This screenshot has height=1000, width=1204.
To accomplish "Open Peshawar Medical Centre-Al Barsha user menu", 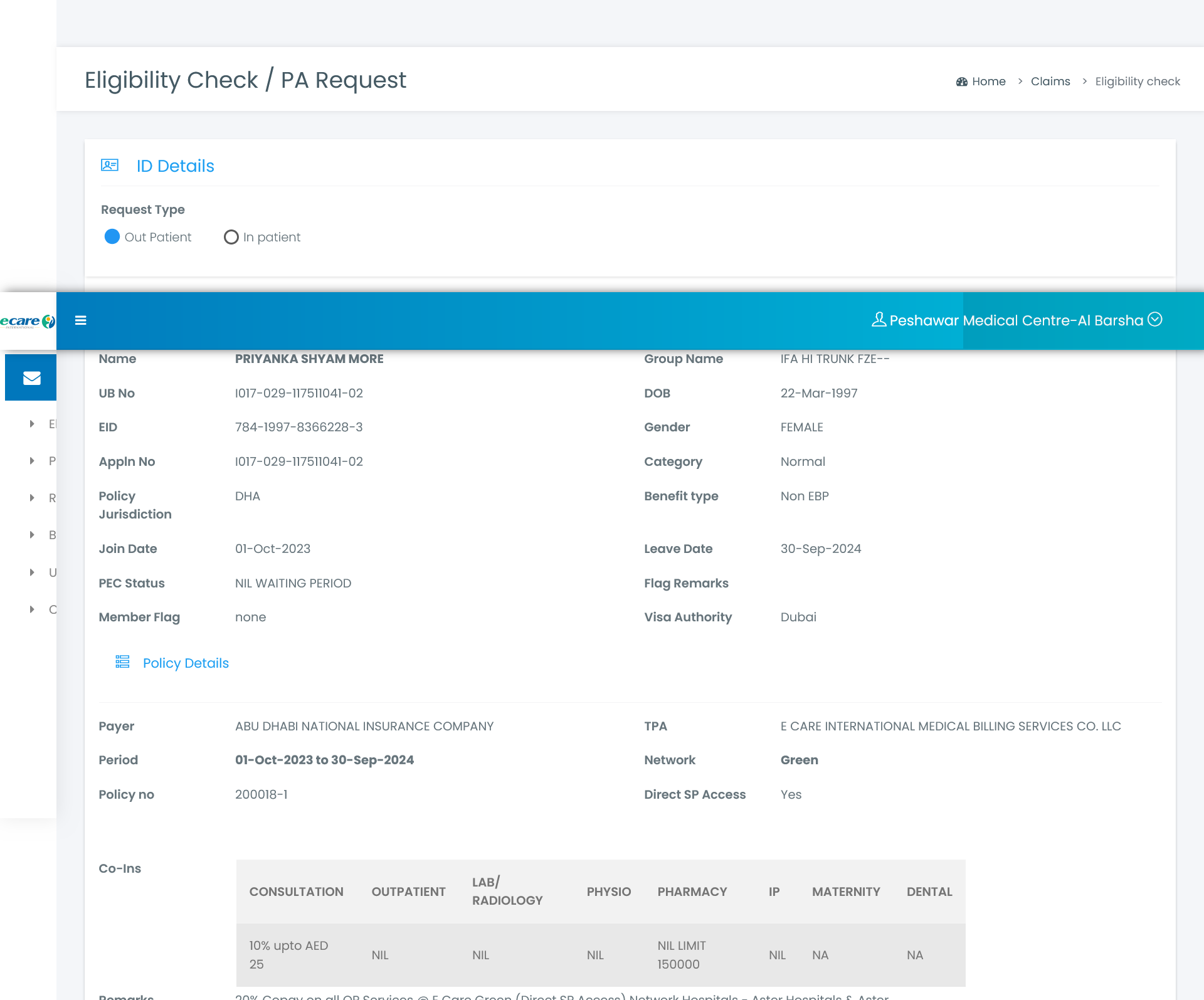I will [x=1016, y=320].
